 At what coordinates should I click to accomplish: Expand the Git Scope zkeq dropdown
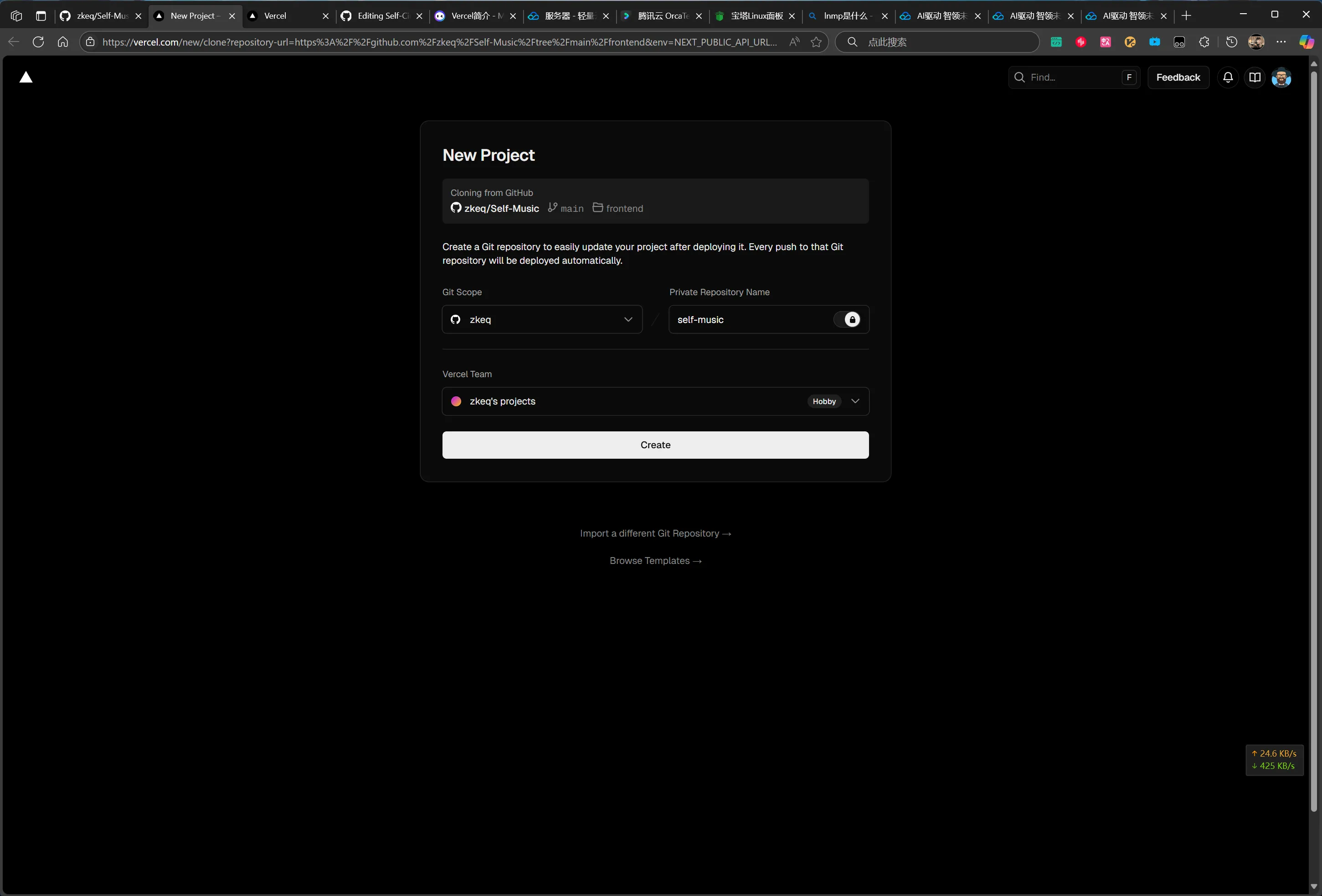click(542, 319)
